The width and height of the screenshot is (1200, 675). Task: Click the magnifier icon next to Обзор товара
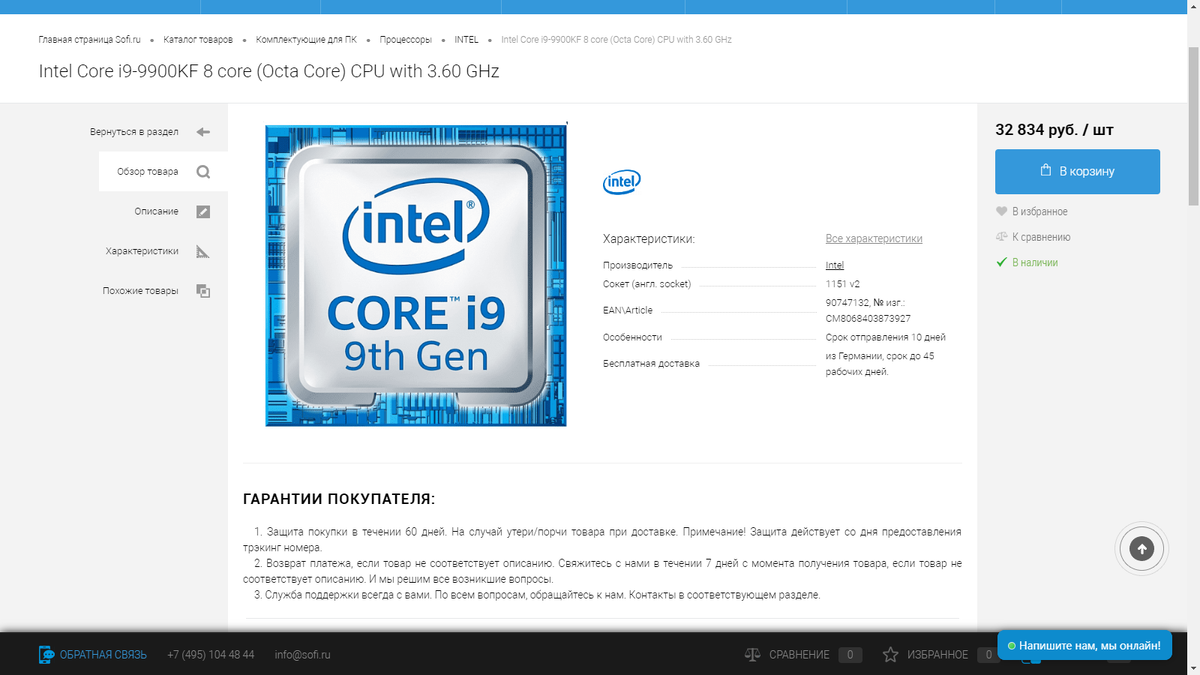click(203, 172)
